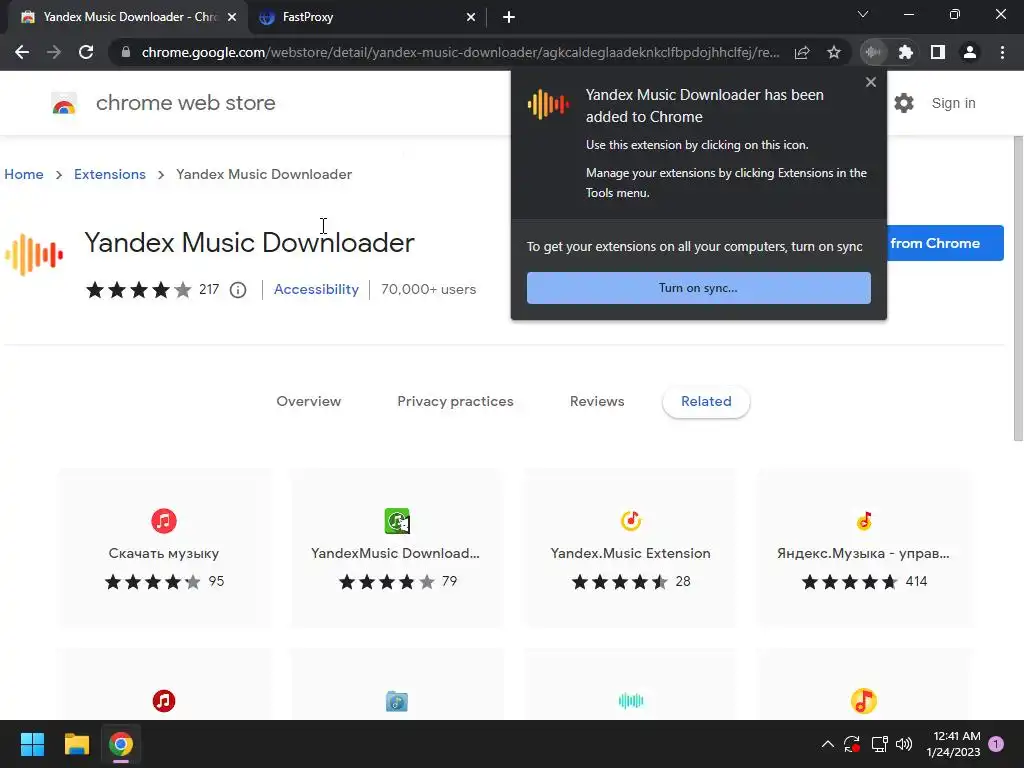
Task: Show hidden system tray icons
Action: 827,744
